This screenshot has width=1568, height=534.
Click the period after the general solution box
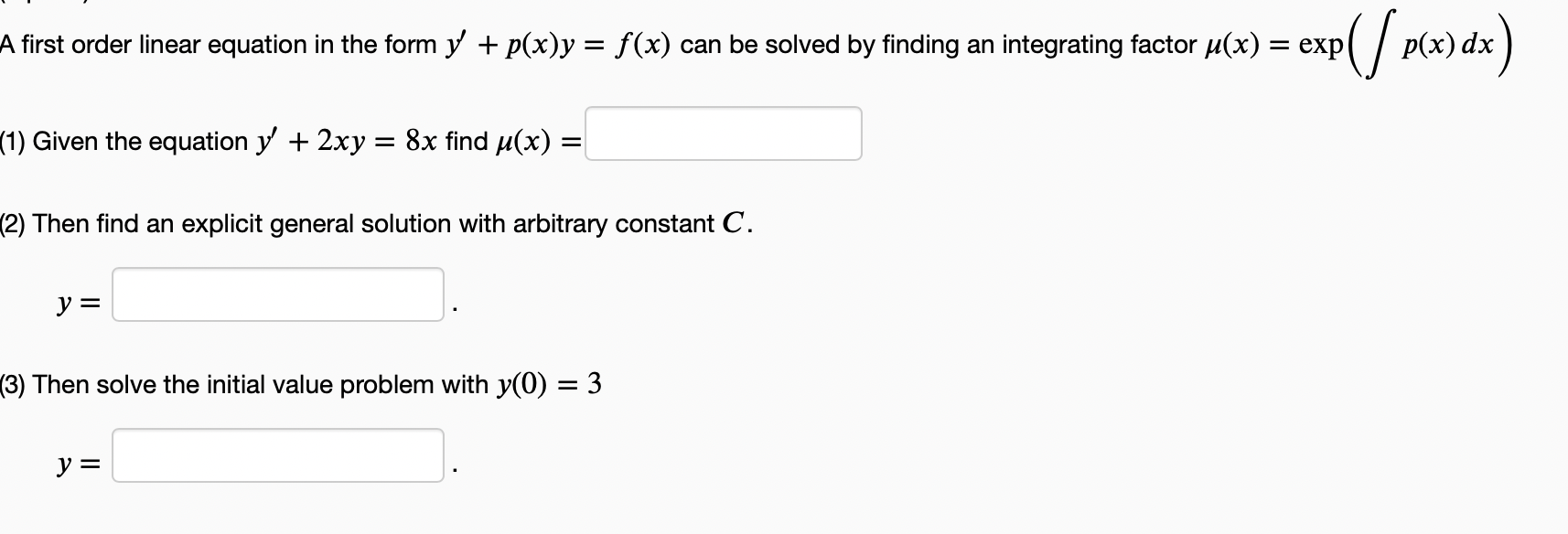454,306
